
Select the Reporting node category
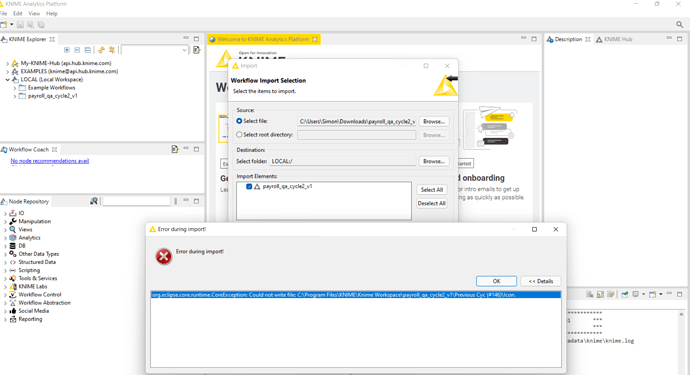[x=30, y=320]
